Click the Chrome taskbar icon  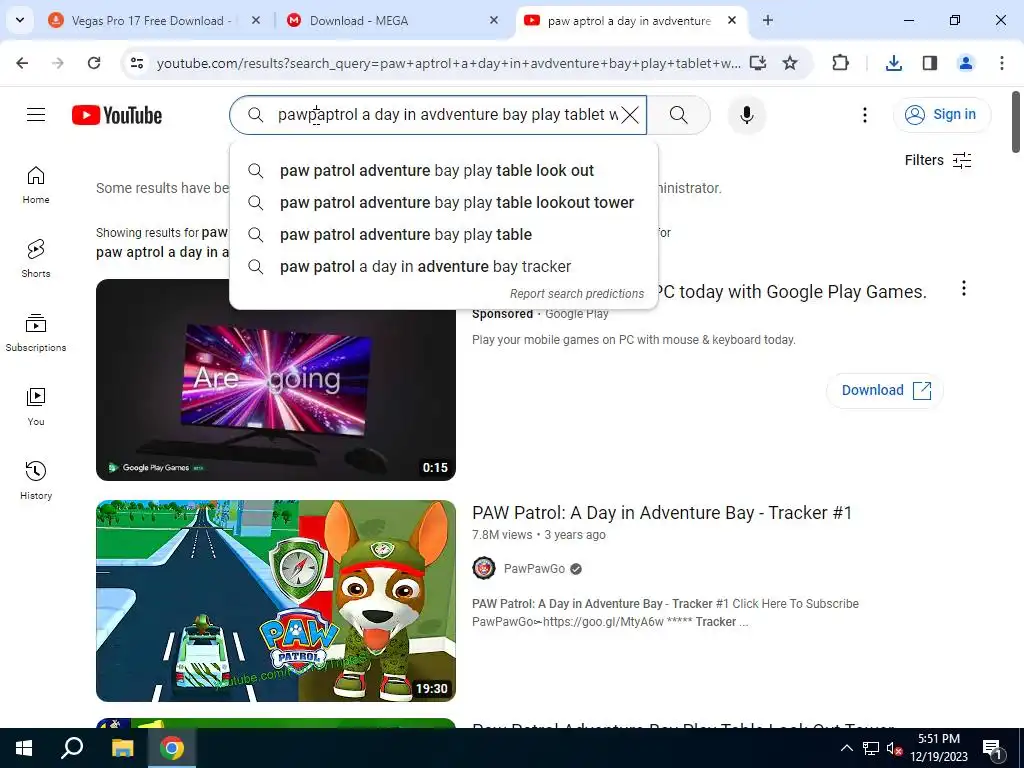coord(172,748)
